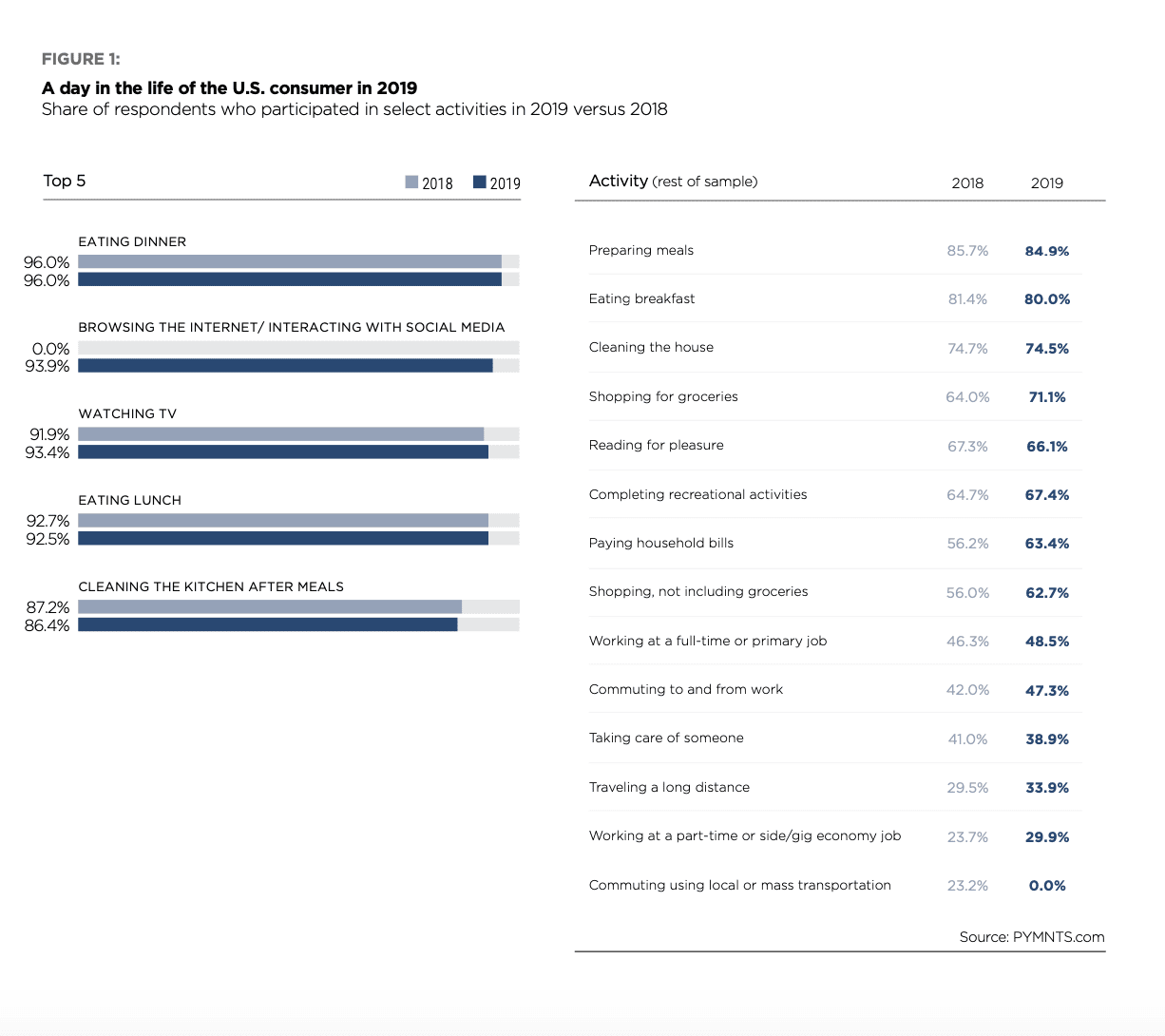
Task: Click the 'Source: PYMNTS.com' text
Action: (1031, 937)
